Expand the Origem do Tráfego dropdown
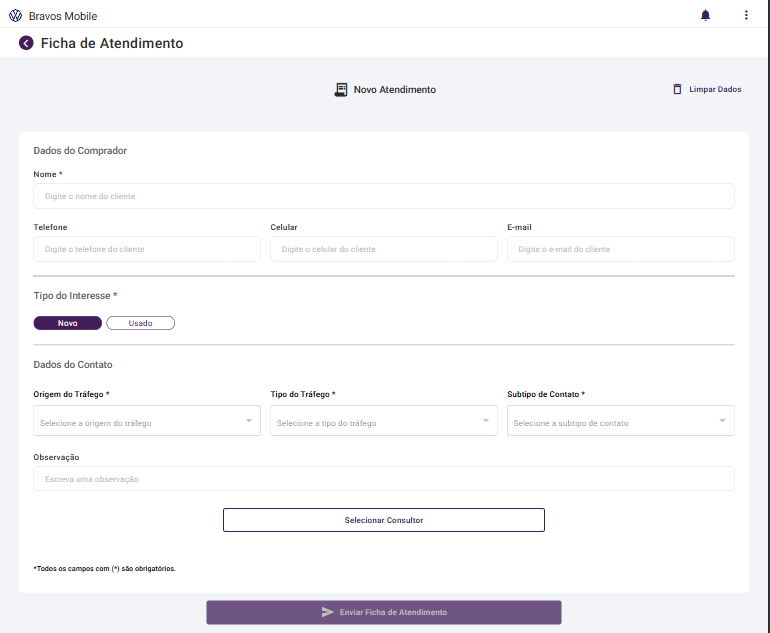 click(147, 421)
